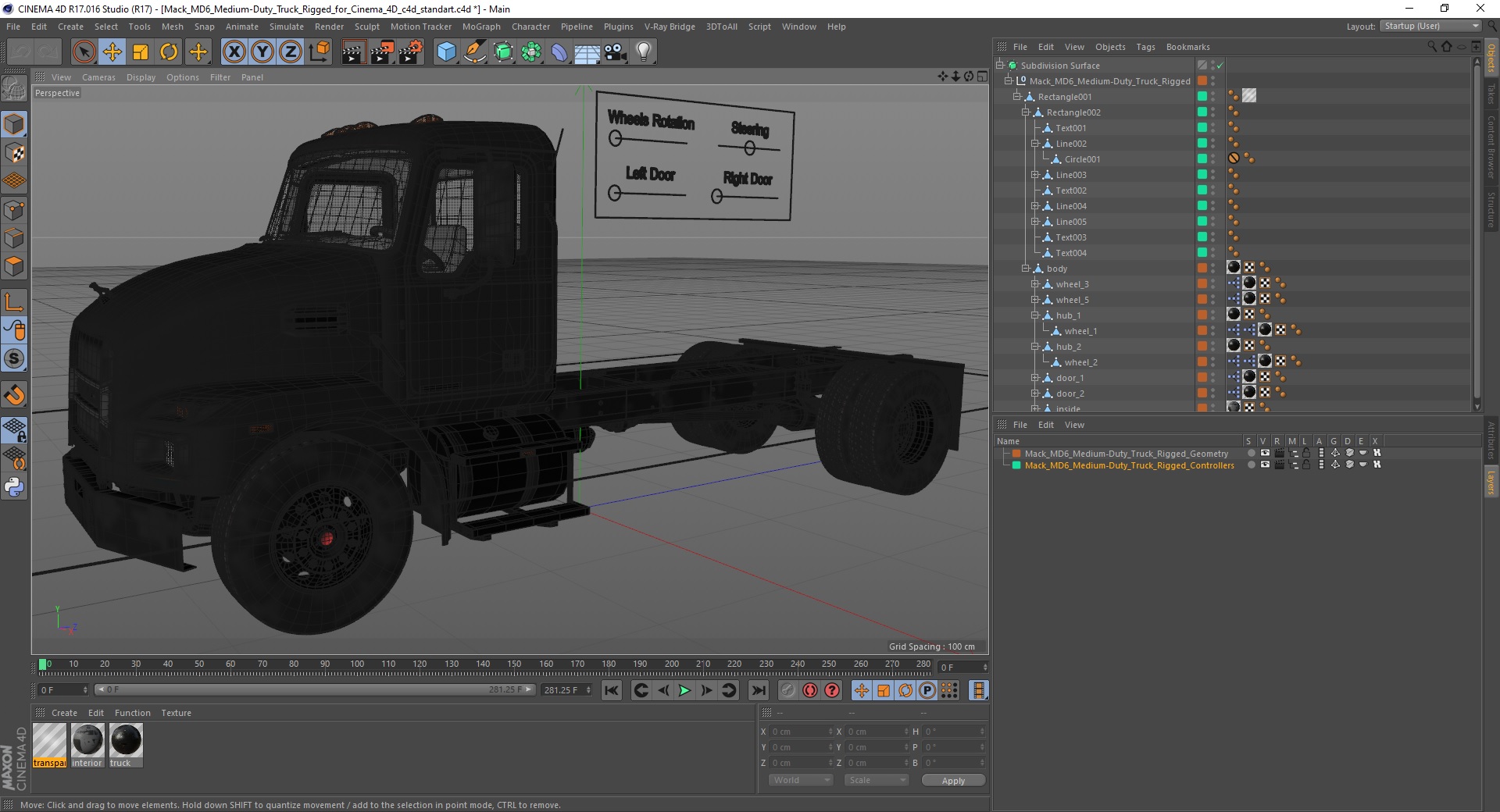Image resolution: width=1500 pixels, height=812 pixels.
Task: Collapse the body tree node
Action: 1026,269
